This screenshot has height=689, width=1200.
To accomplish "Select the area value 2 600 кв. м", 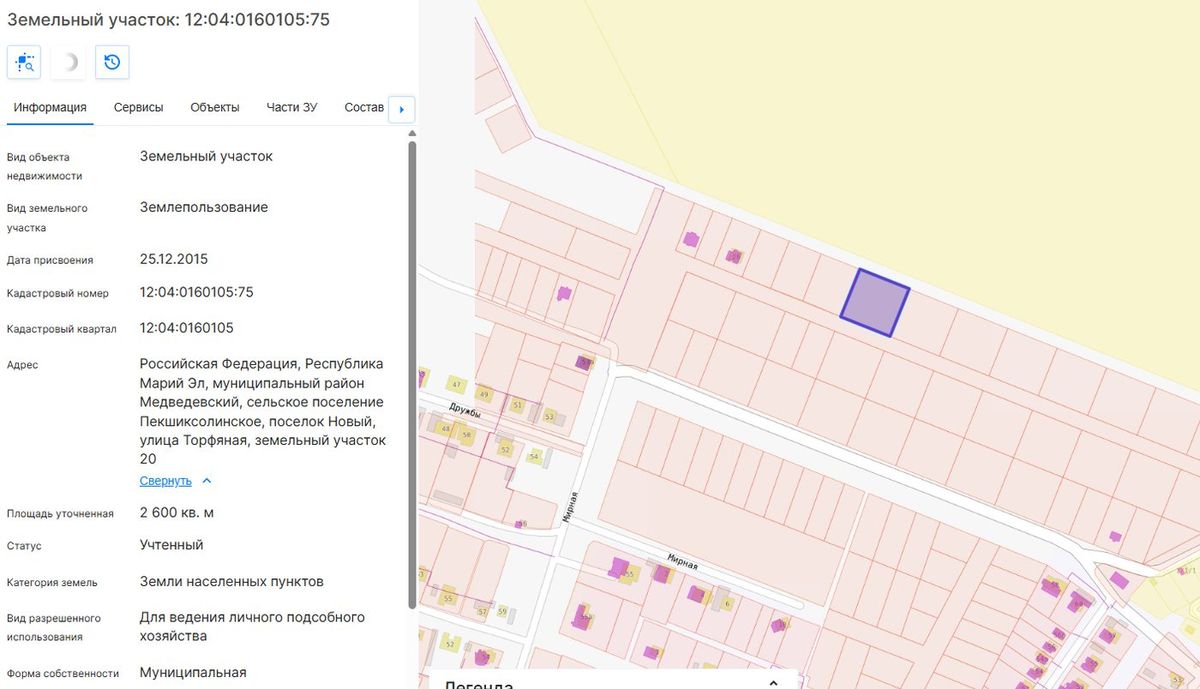I will (177, 513).
